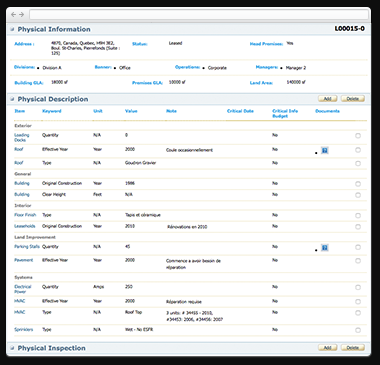Focus the browser address bar
The image size is (380, 365).
199,15
